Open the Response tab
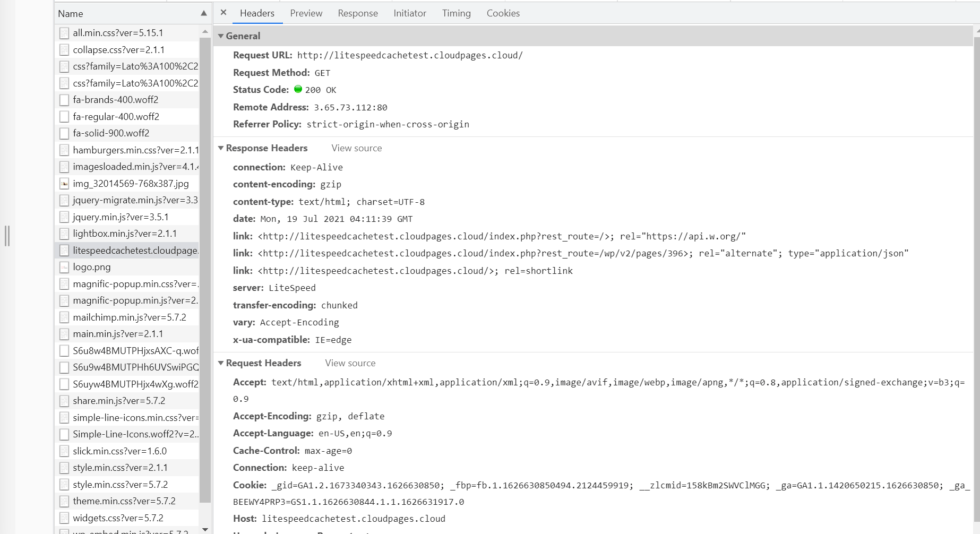Viewport: 980px width, 534px height. click(357, 13)
